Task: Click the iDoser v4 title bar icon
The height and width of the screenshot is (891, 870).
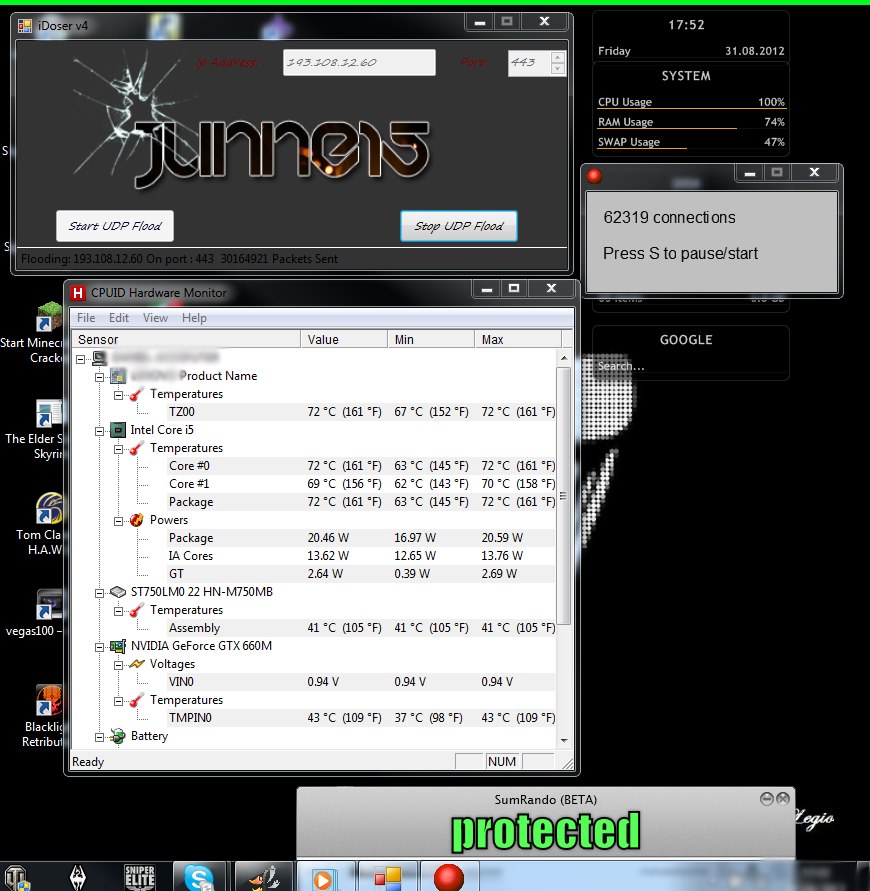Action: pos(24,26)
